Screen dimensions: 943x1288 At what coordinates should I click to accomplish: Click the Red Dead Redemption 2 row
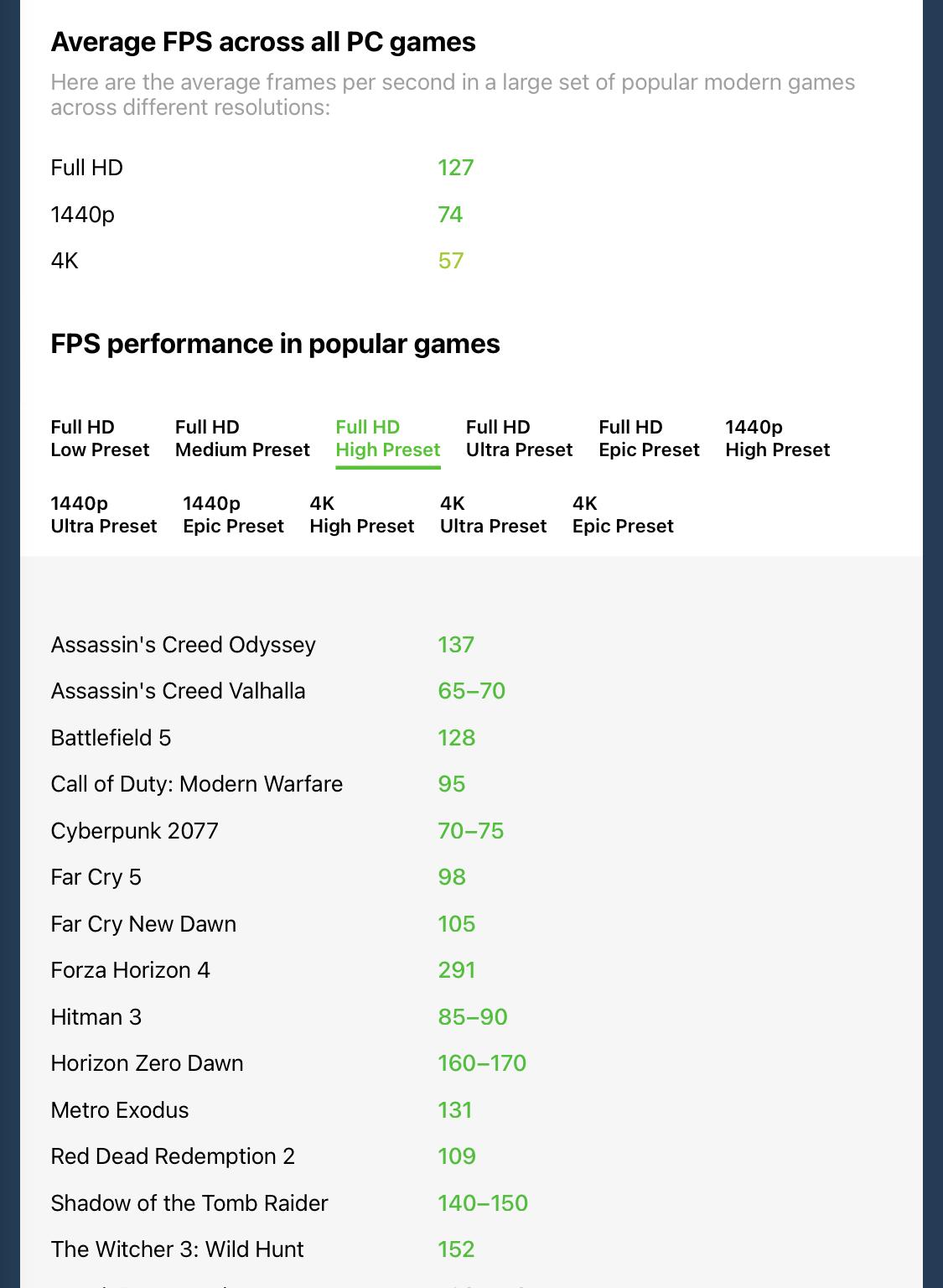471,1156
